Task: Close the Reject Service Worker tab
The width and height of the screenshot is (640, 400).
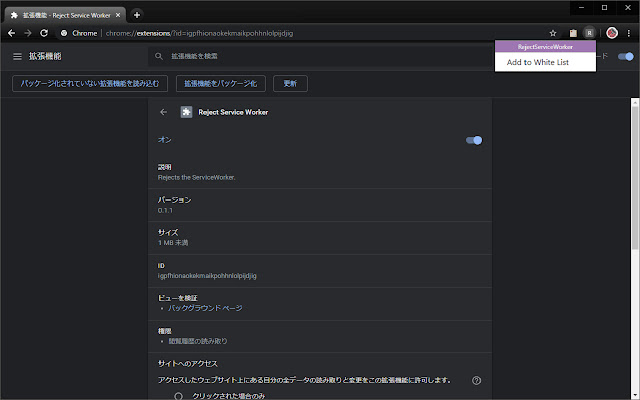Action: click(x=118, y=15)
